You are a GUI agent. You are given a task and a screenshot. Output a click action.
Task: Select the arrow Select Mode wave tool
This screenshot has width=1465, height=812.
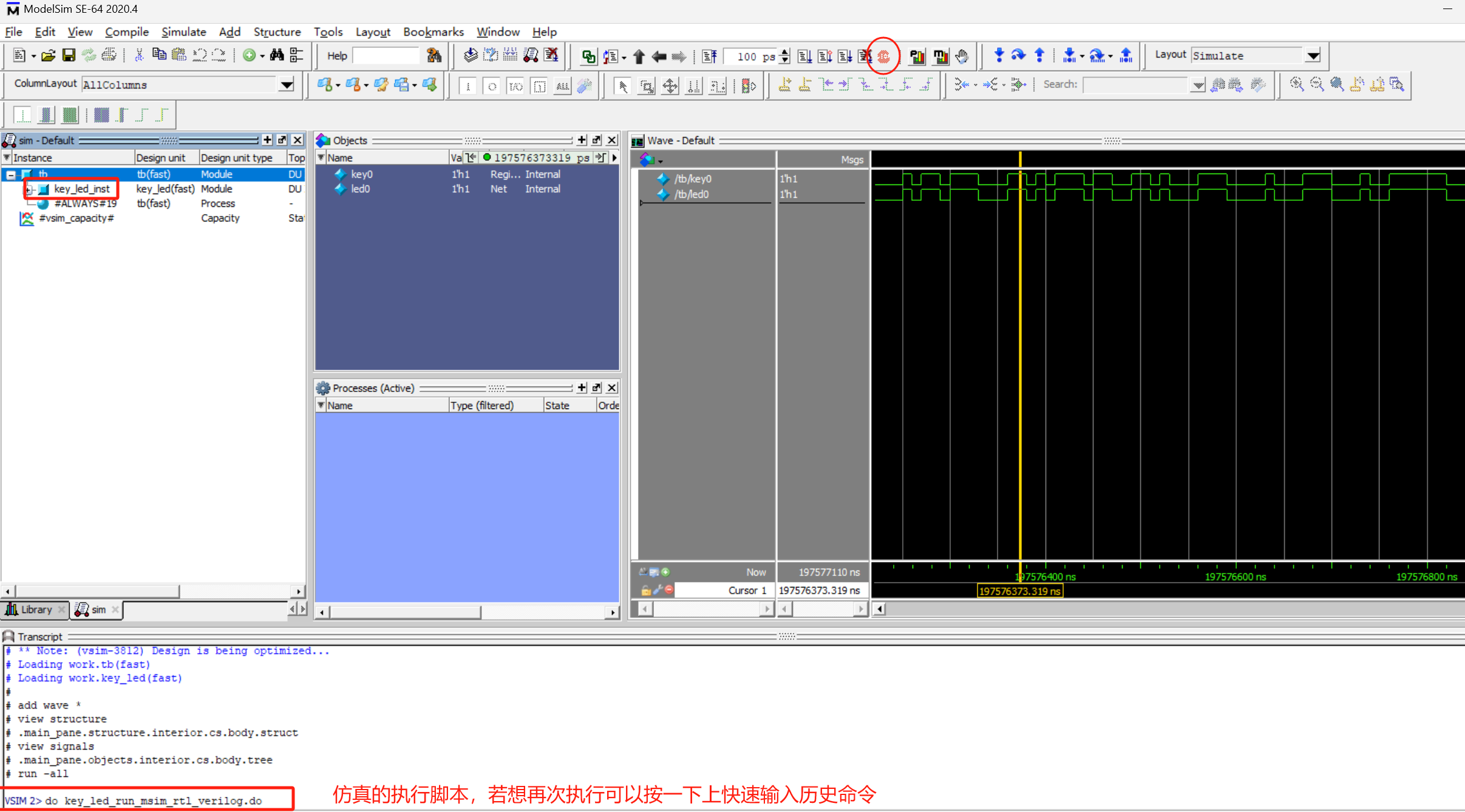coord(622,86)
